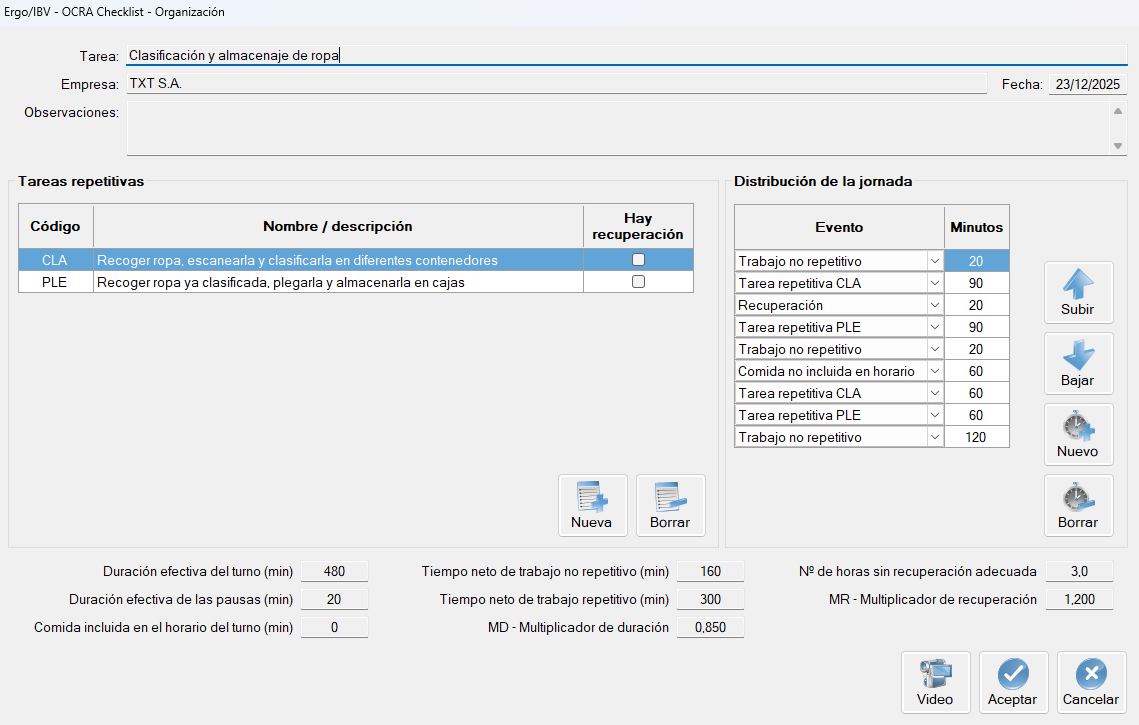
Task: Select the PLE row in Tareas repetitivas
Action: coord(300,281)
